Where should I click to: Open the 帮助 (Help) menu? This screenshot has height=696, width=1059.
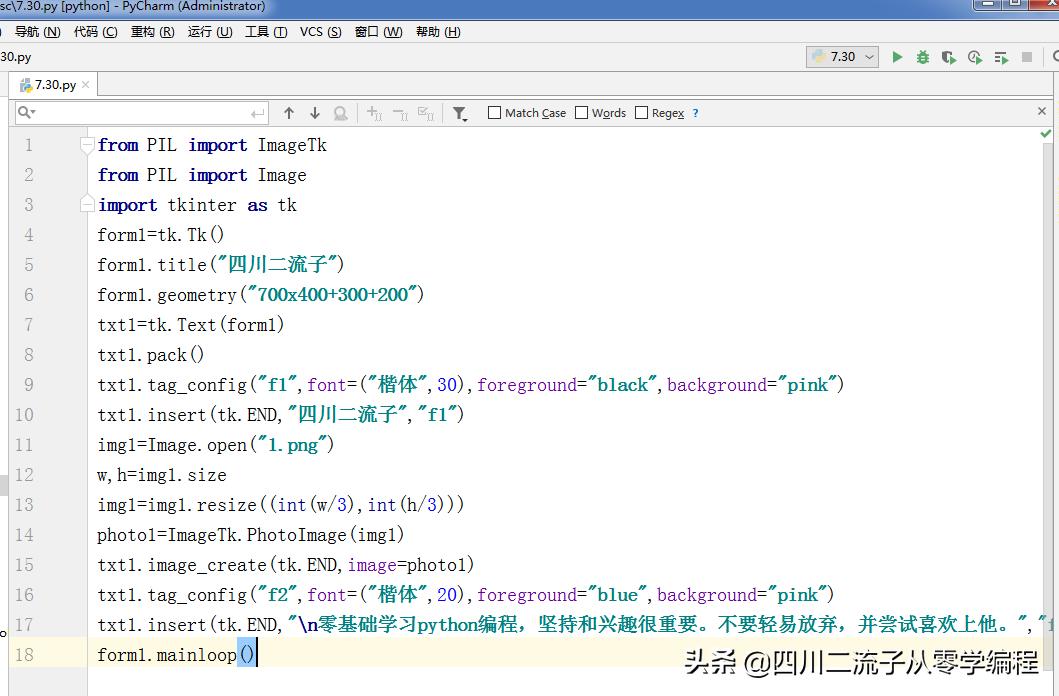[x=436, y=31]
